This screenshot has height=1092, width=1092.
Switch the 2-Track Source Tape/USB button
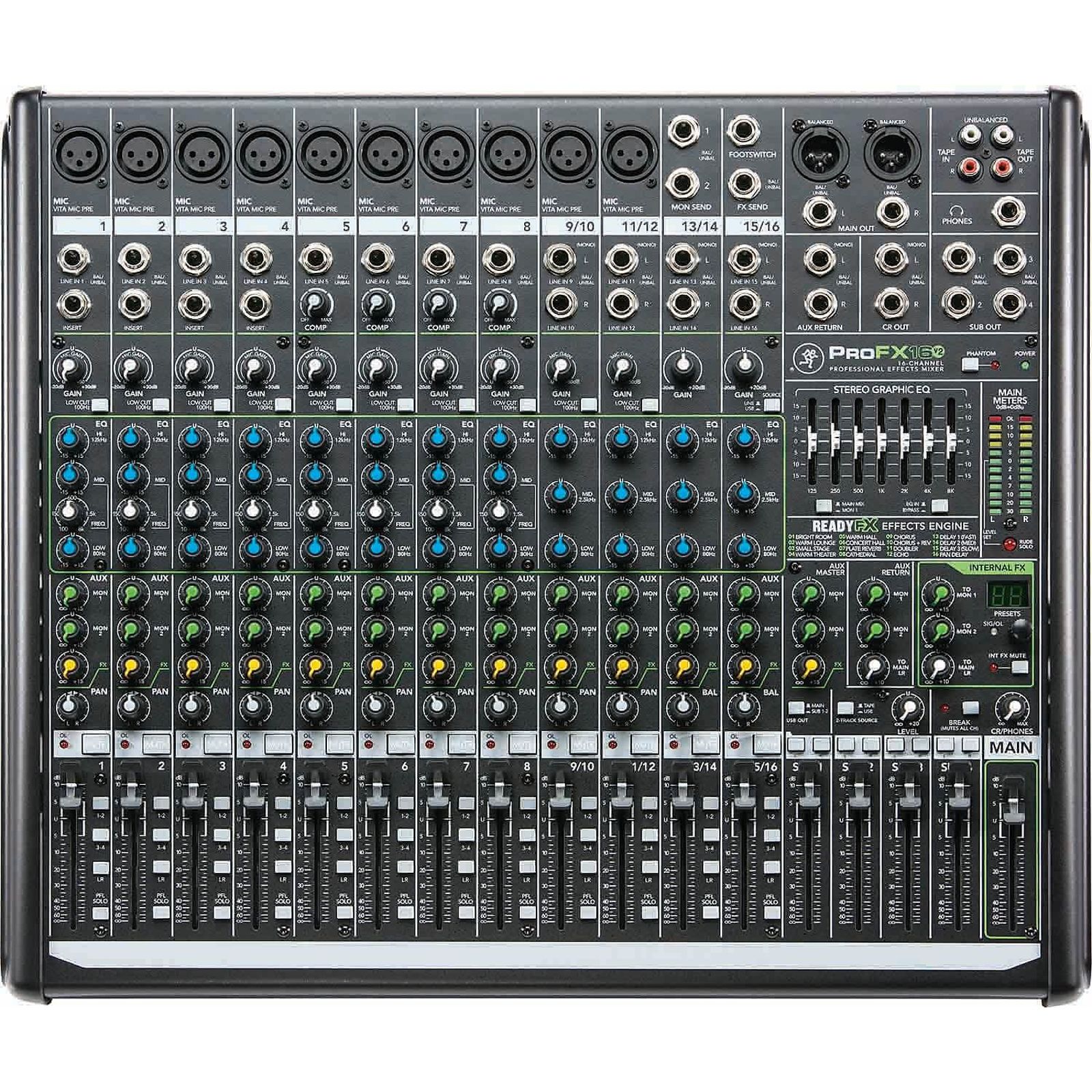(846, 708)
